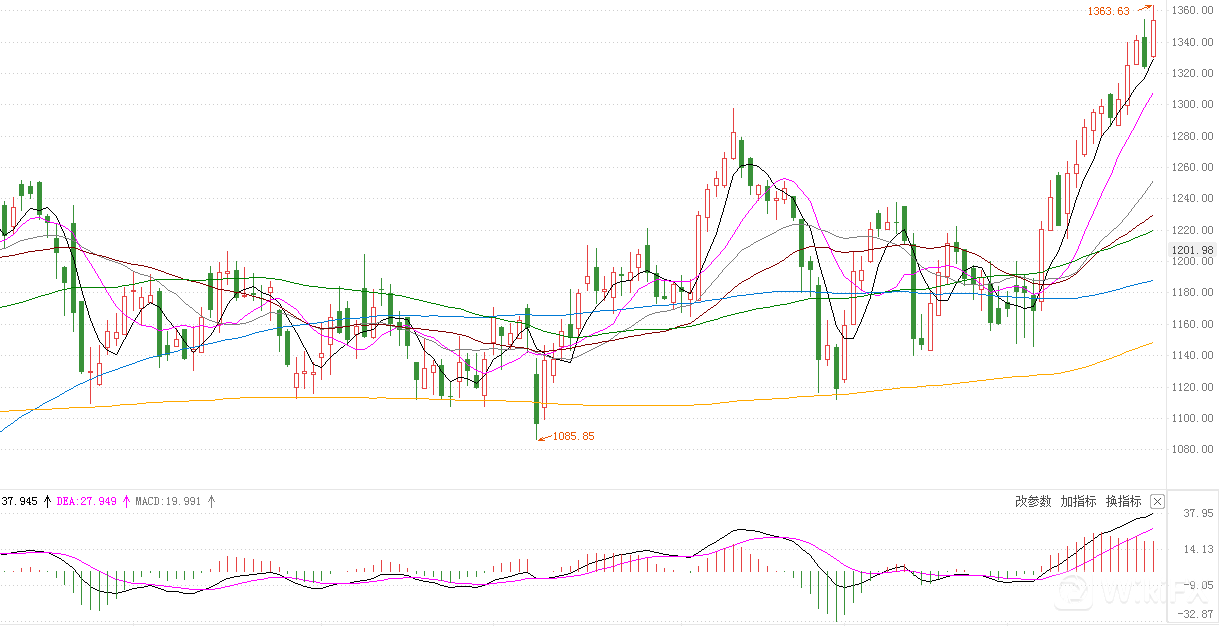Viewport: 1219px width, 626px height.
Task: Click the up arrow after the MACD:19.991 value
Action: point(211,501)
